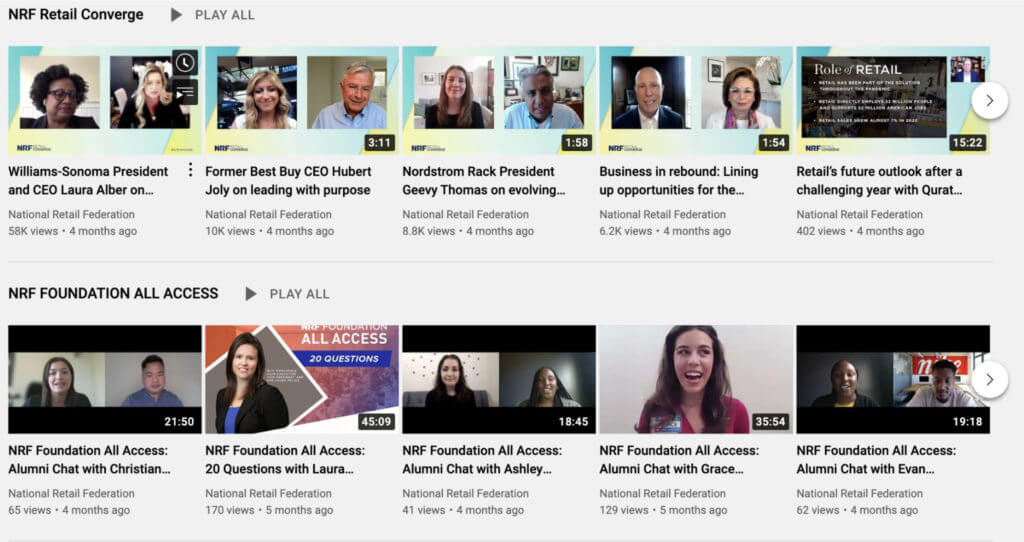Click the '402 views • 4 months ago' text

pyautogui.click(x=860, y=231)
